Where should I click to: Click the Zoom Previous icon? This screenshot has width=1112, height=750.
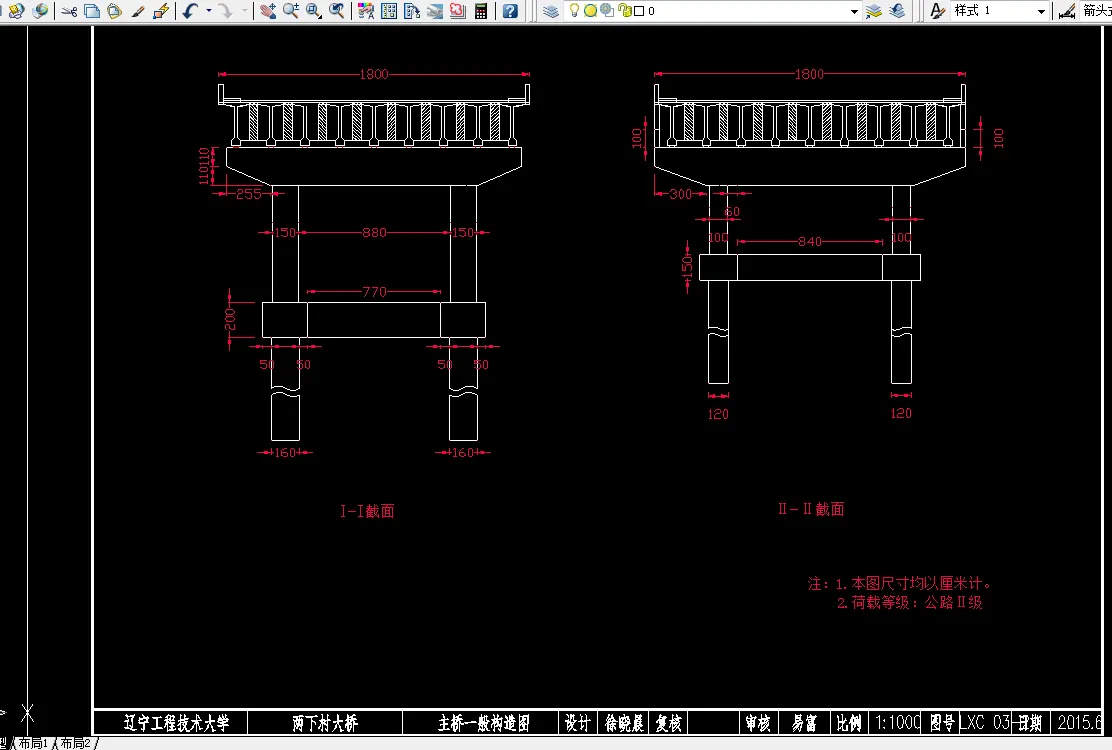tap(337, 11)
